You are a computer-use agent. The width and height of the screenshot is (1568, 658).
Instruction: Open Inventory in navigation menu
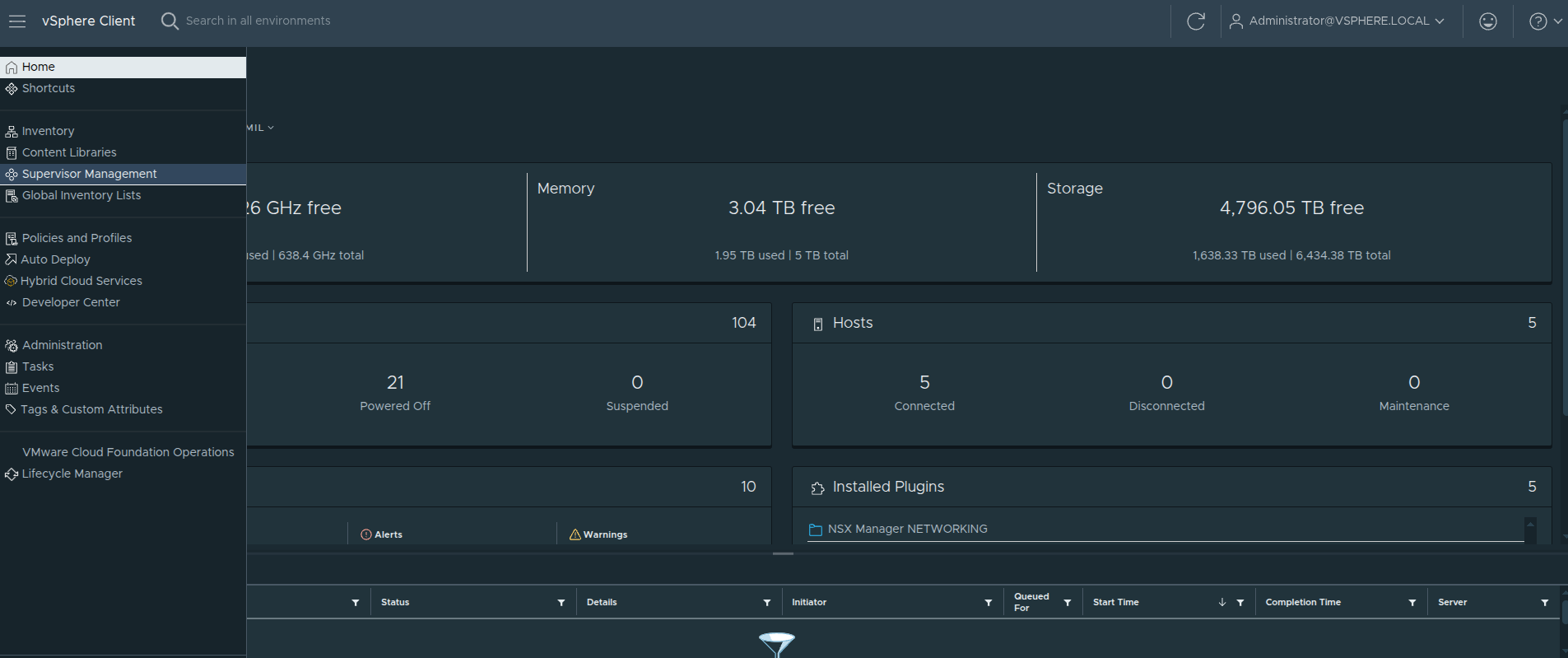click(x=123, y=131)
